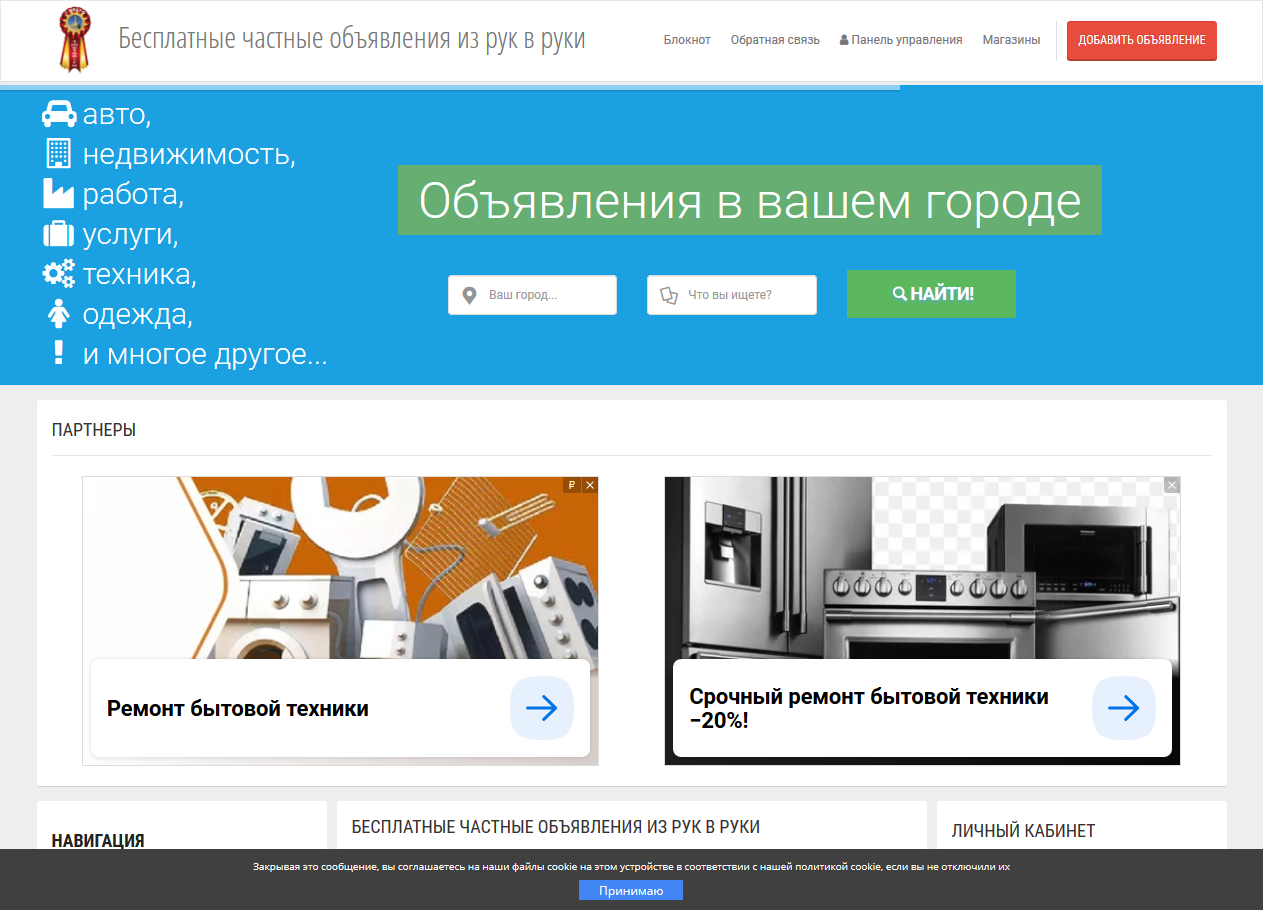Open the Блокнот menu item
This screenshot has height=910, width=1263.
(687, 40)
